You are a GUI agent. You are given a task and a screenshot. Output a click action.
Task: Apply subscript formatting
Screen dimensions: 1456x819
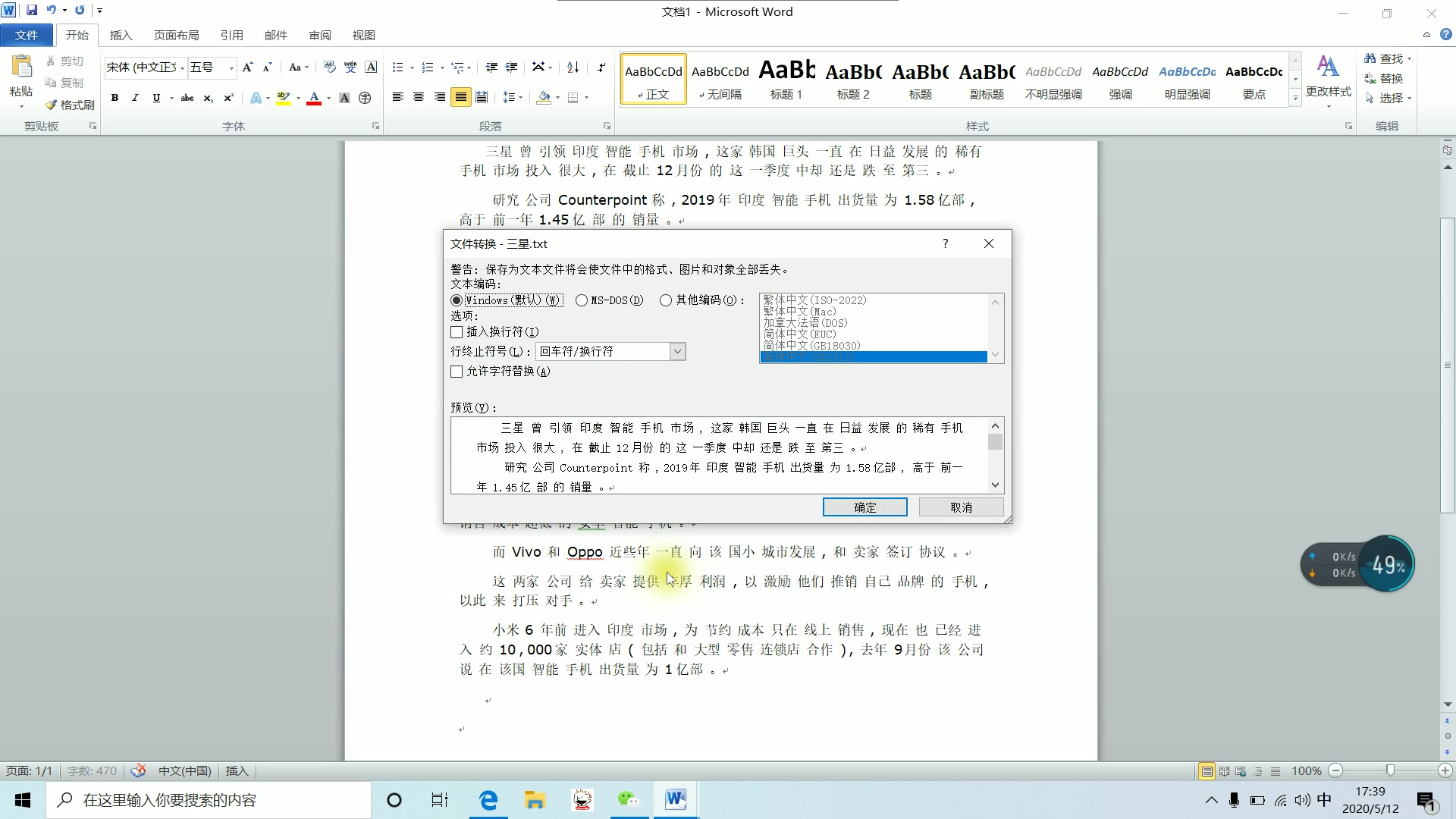(x=208, y=98)
